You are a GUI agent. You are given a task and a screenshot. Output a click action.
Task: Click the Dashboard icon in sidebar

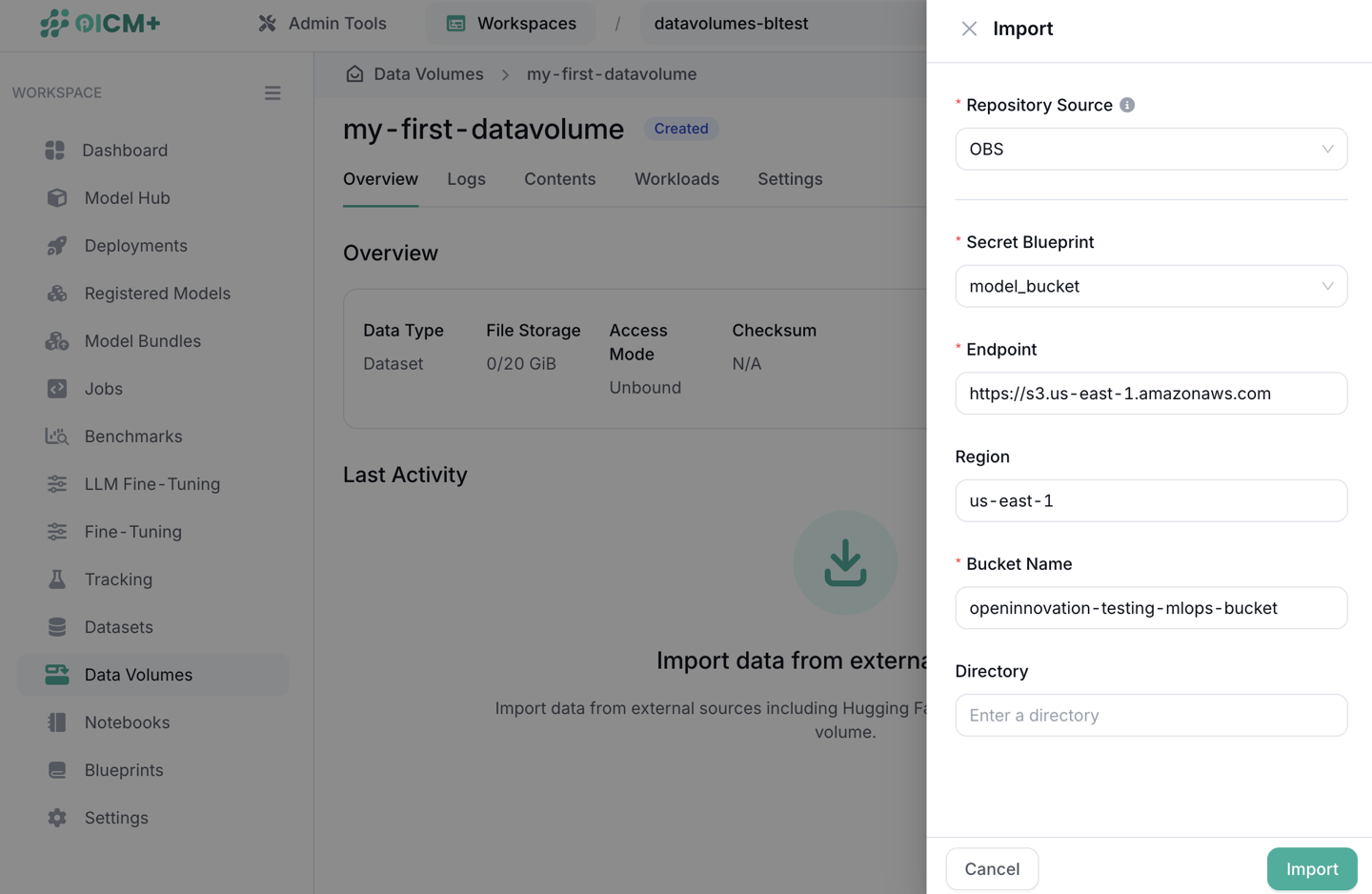[x=55, y=151]
